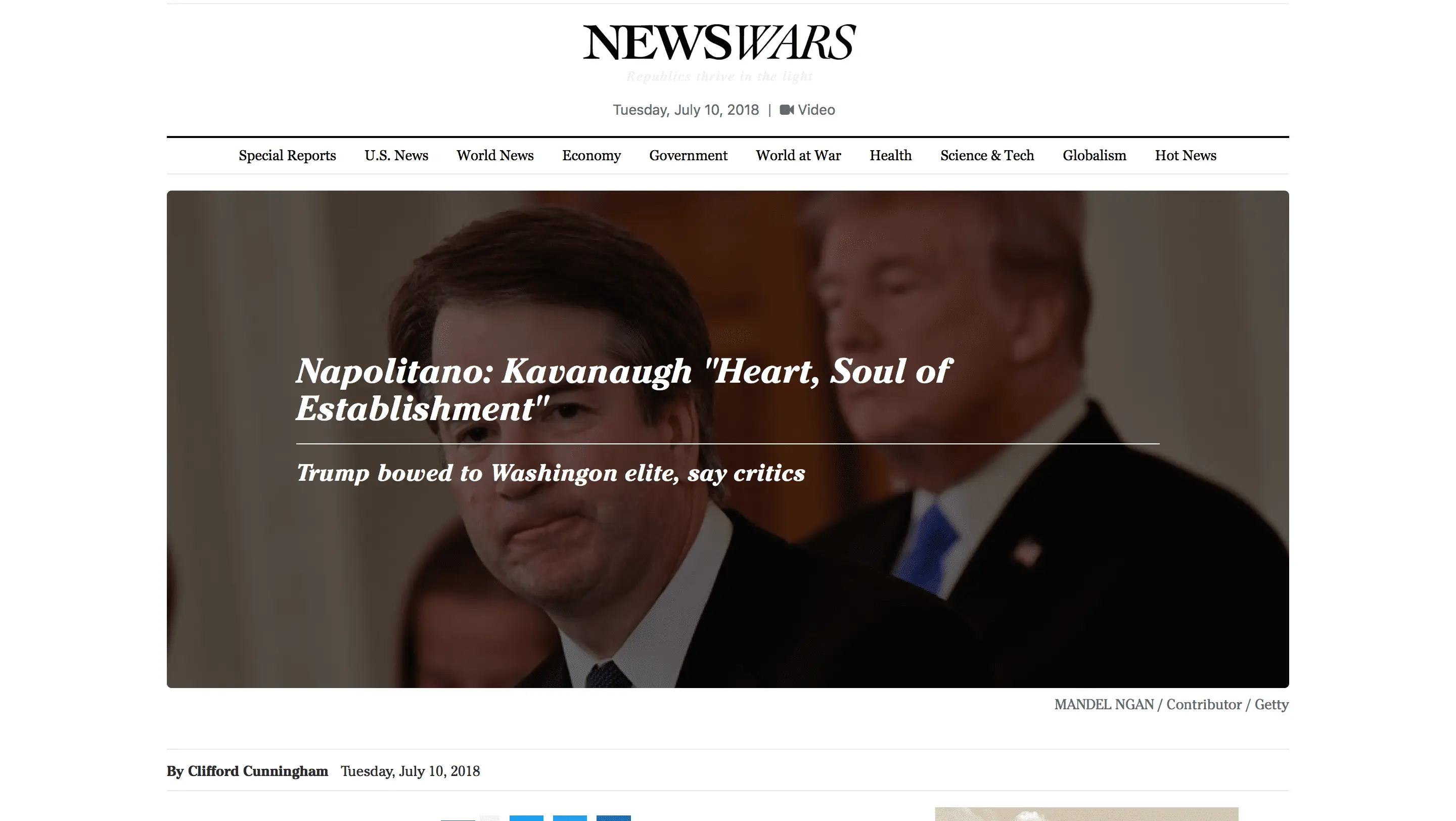Image resolution: width=1456 pixels, height=821 pixels.
Task: Open the Hot News section
Action: [1185, 155]
